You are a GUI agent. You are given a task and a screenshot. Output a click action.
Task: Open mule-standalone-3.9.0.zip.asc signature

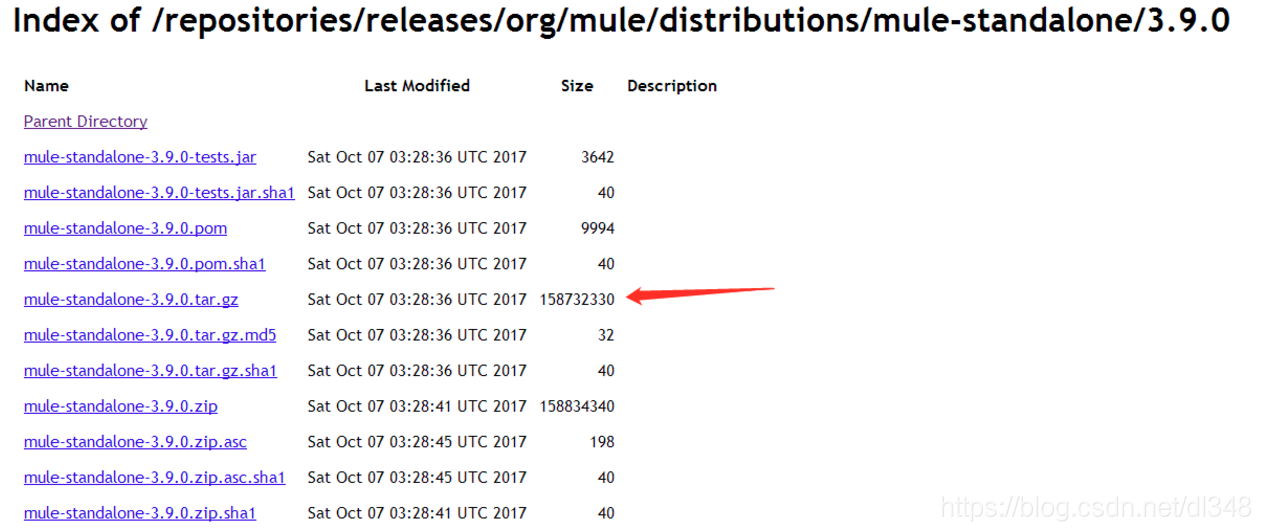(135, 442)
